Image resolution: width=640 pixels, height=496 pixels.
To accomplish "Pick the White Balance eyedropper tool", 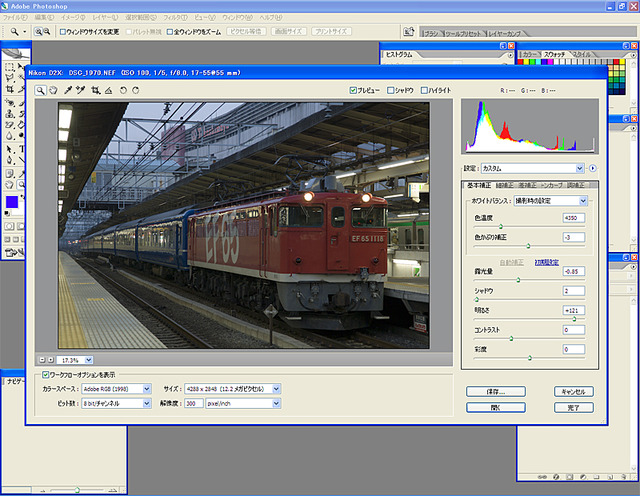I will pos(68,90).
